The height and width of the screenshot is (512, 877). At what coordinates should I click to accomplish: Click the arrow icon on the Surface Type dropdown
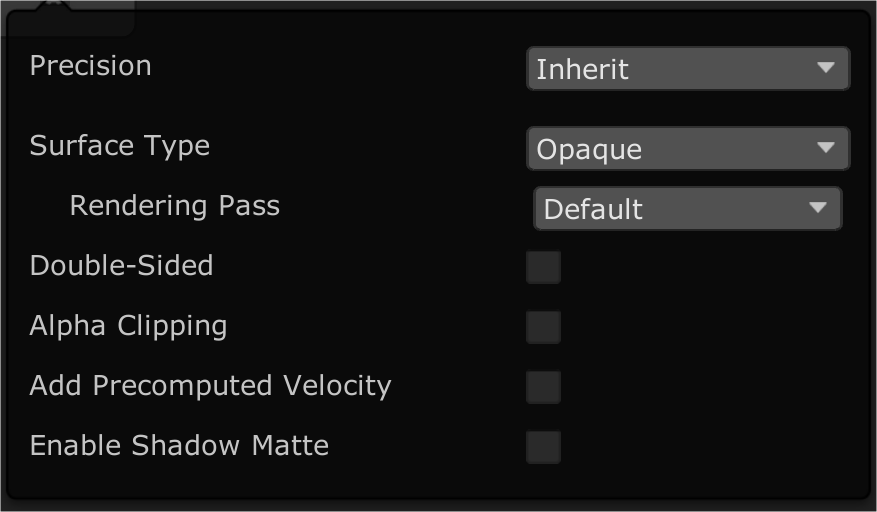click(x=825, y=148)
